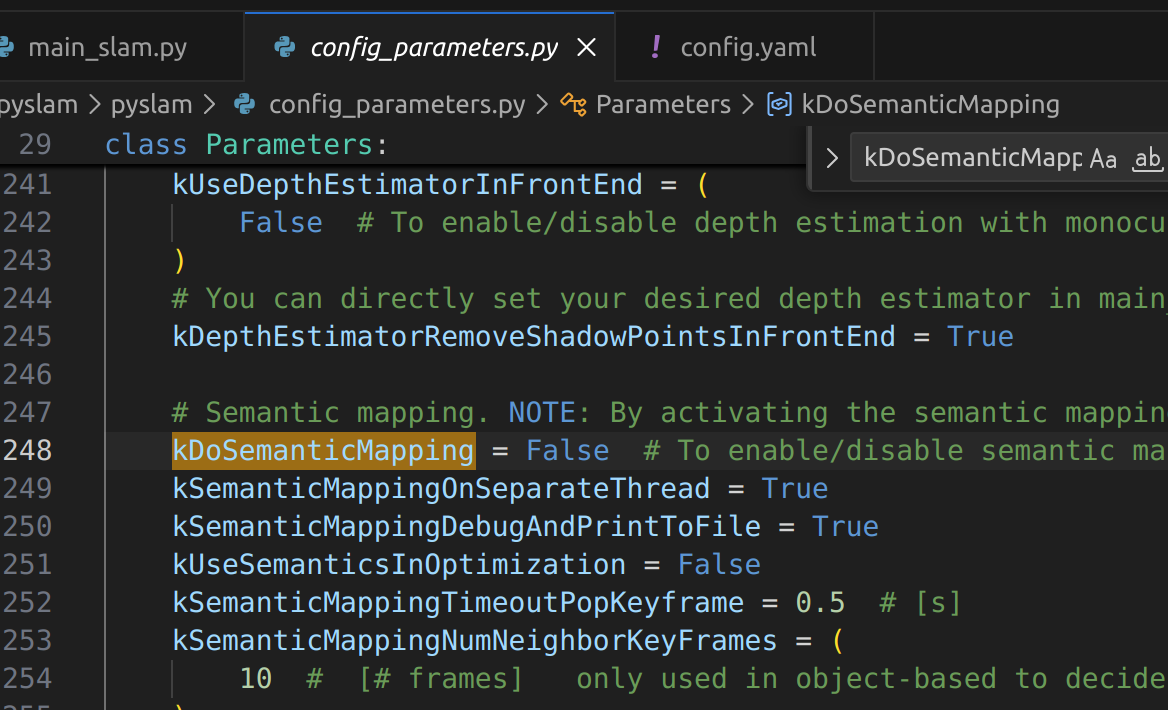Click kSemanticMappingOnSeparateThread variable
This screenshot has height=710, width=1168.
coord(441,489)
